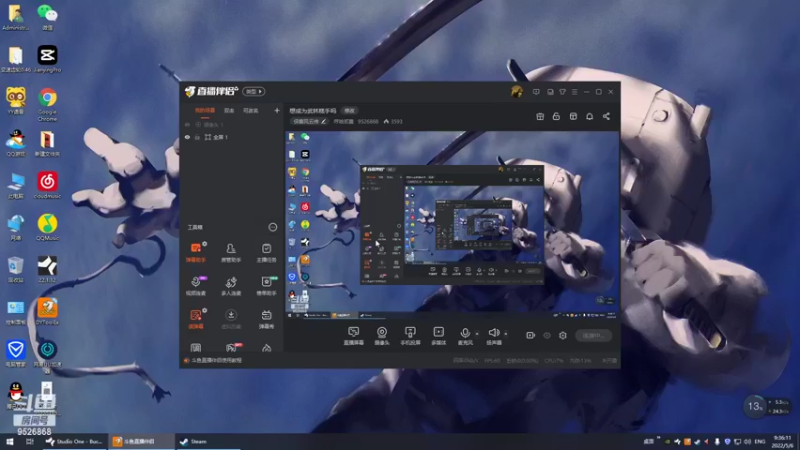Click the stream preview area

pyautogui.click(x=452, y=225)
